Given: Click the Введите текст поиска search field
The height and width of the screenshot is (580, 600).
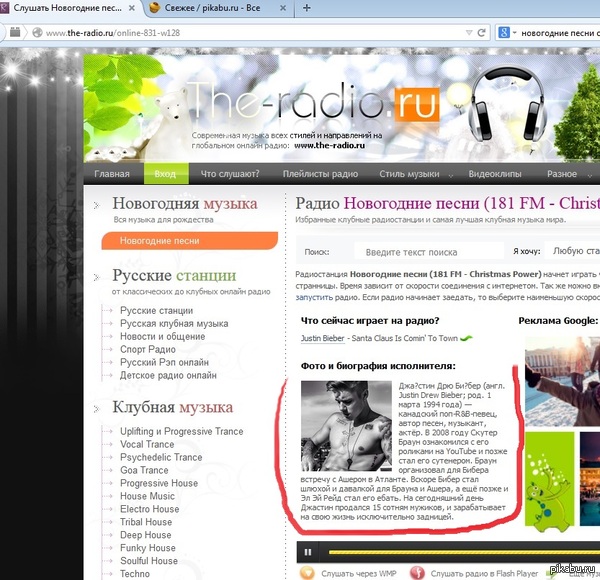Looking at the screenshot, I should tap(429, 252).
